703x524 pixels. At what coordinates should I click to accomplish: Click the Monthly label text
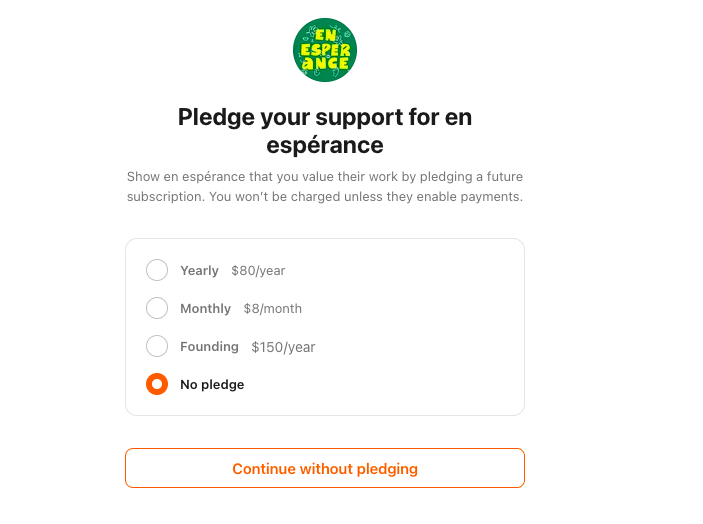205,308
